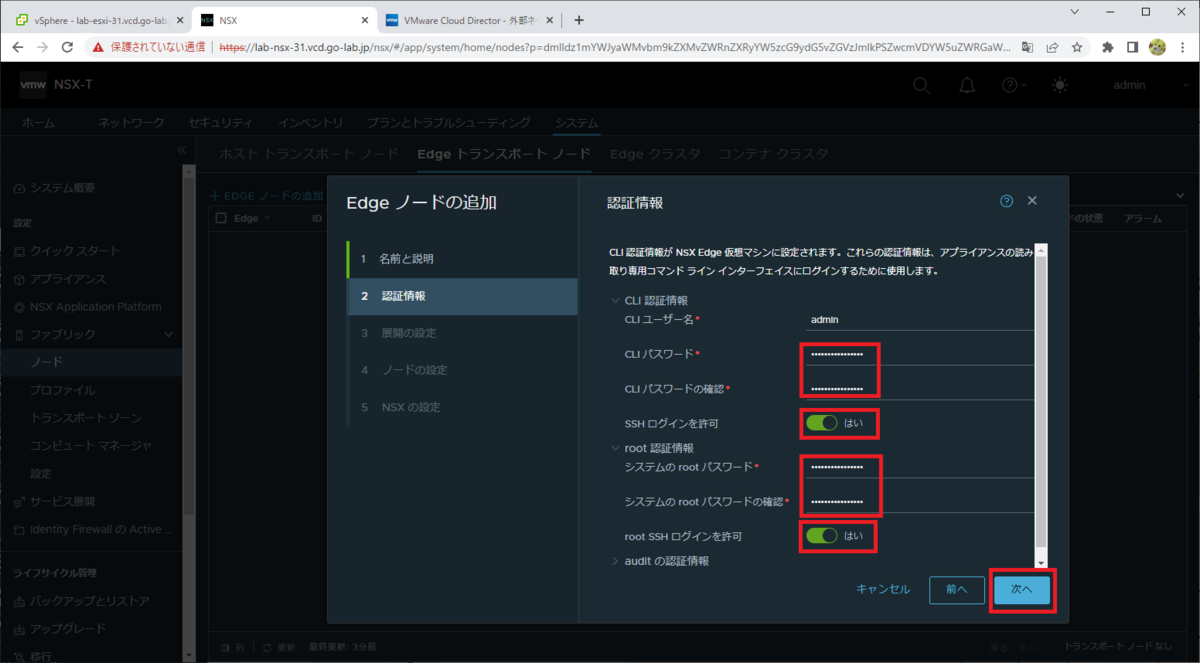This screenshot has width=1200, height=663.
Task: Click the CLI パスワード field
Action: tap(920, 354)
